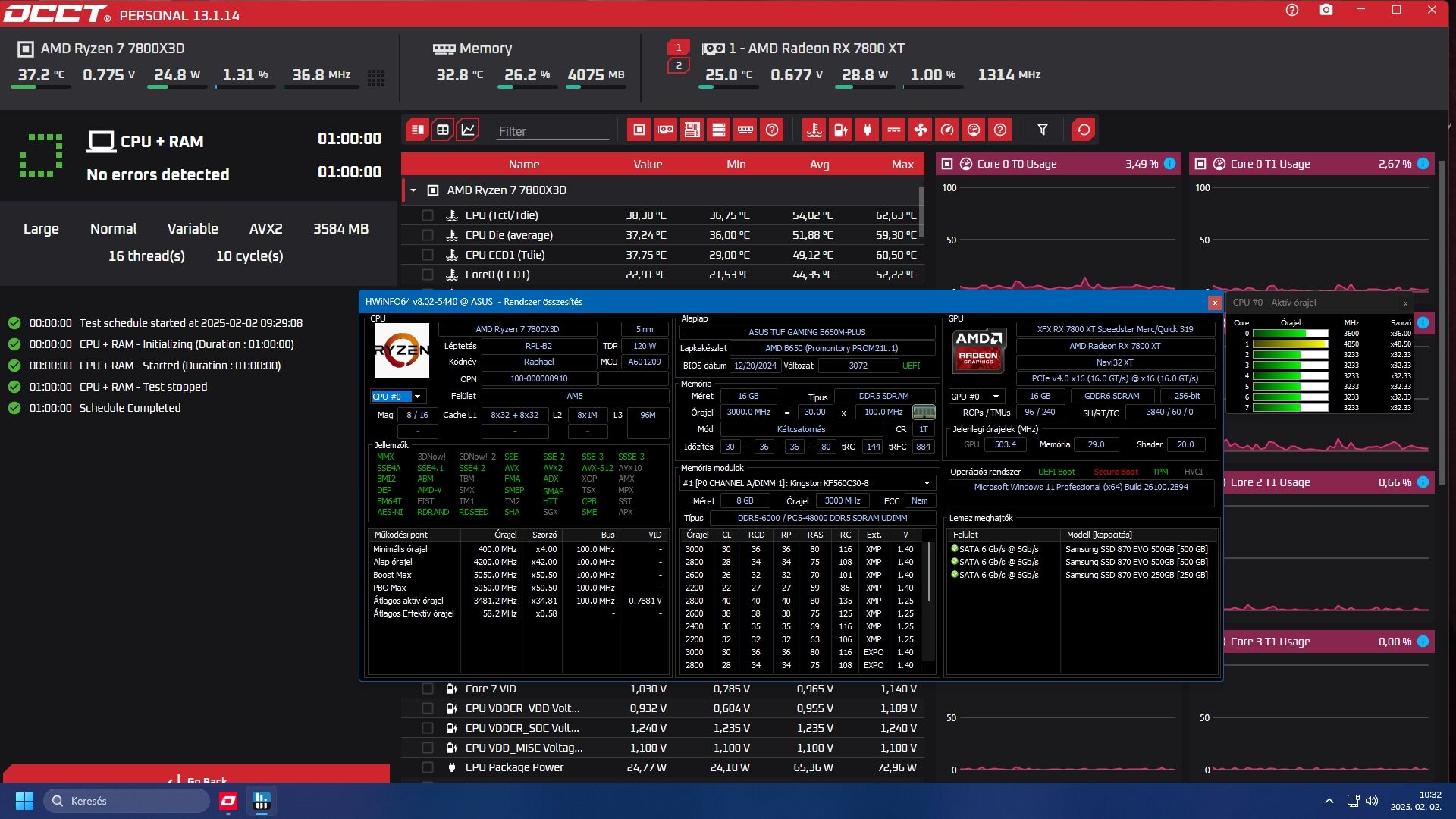Close the HWiNFO64 system summary window
The height and width of the screenshot is (819, 1456).
click(1215, 303)
